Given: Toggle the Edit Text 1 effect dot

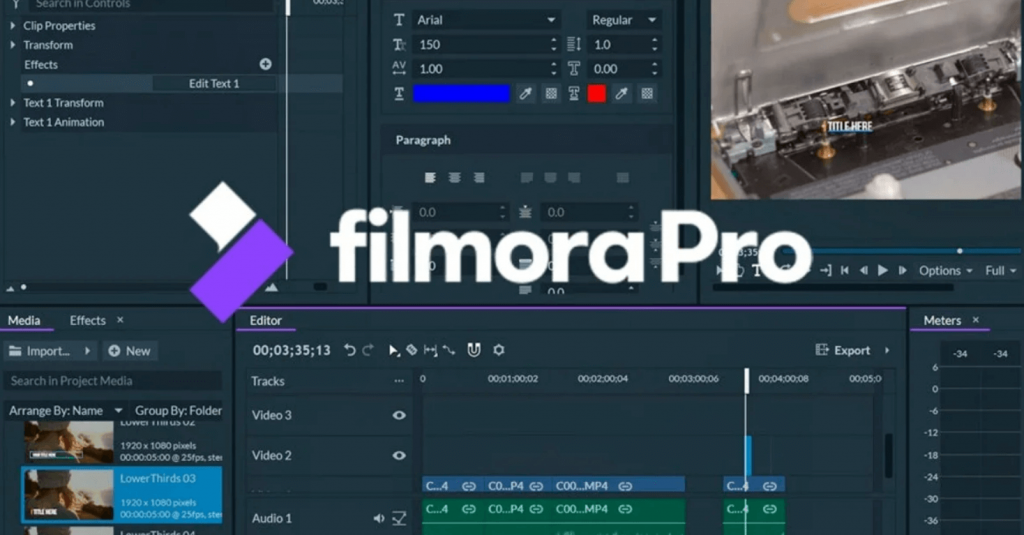Looking at the screenshot, I should coord(30,84).
